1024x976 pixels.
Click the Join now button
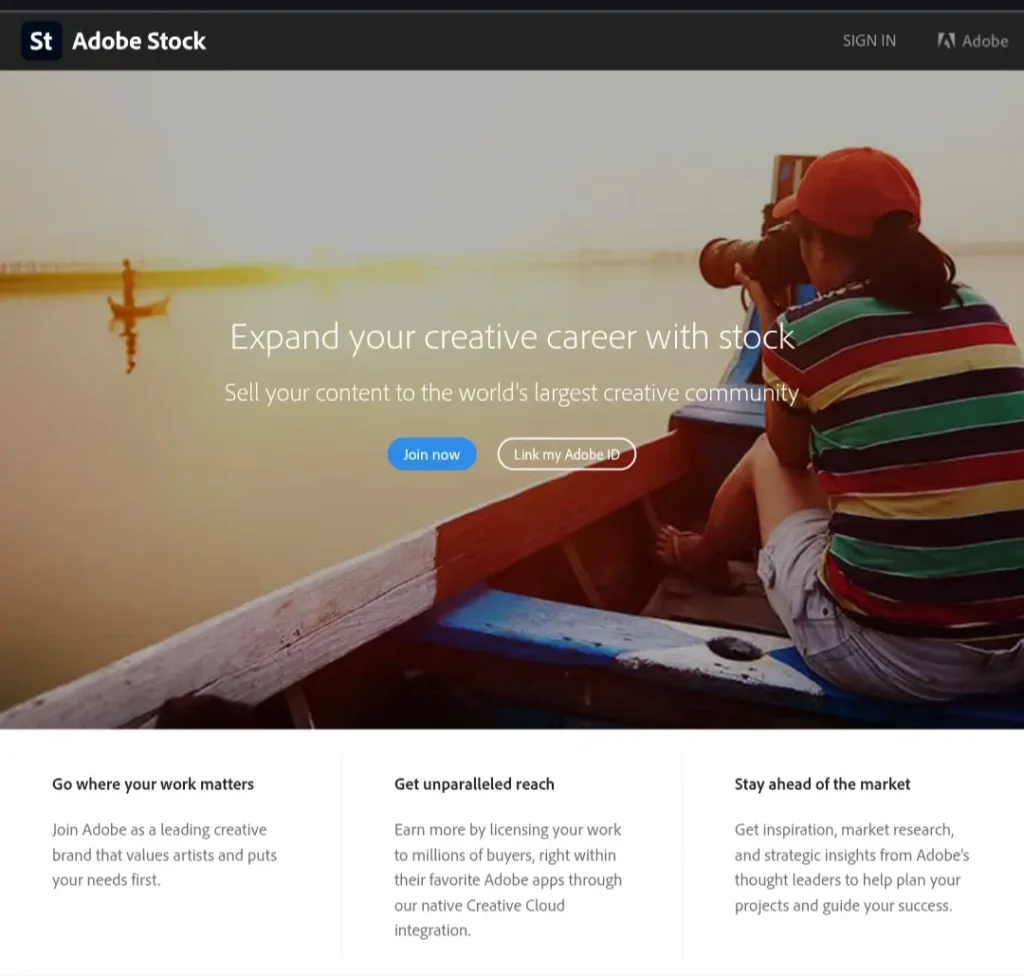(x=431, y=454)
